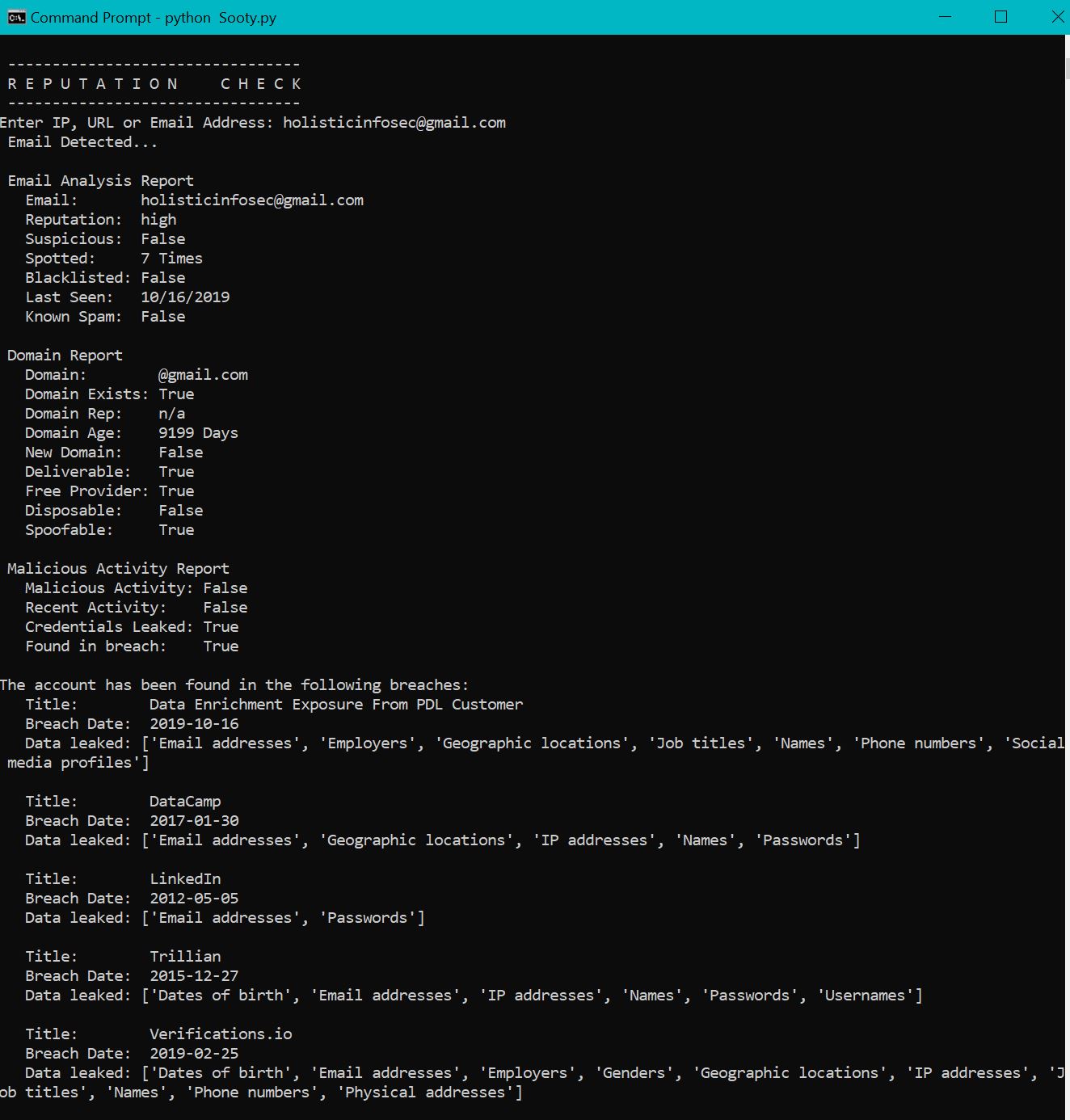Click the 'Credentials Leaked:' value True
The width and height of the screenshot is (1070, 1120).
pos(221,627)
